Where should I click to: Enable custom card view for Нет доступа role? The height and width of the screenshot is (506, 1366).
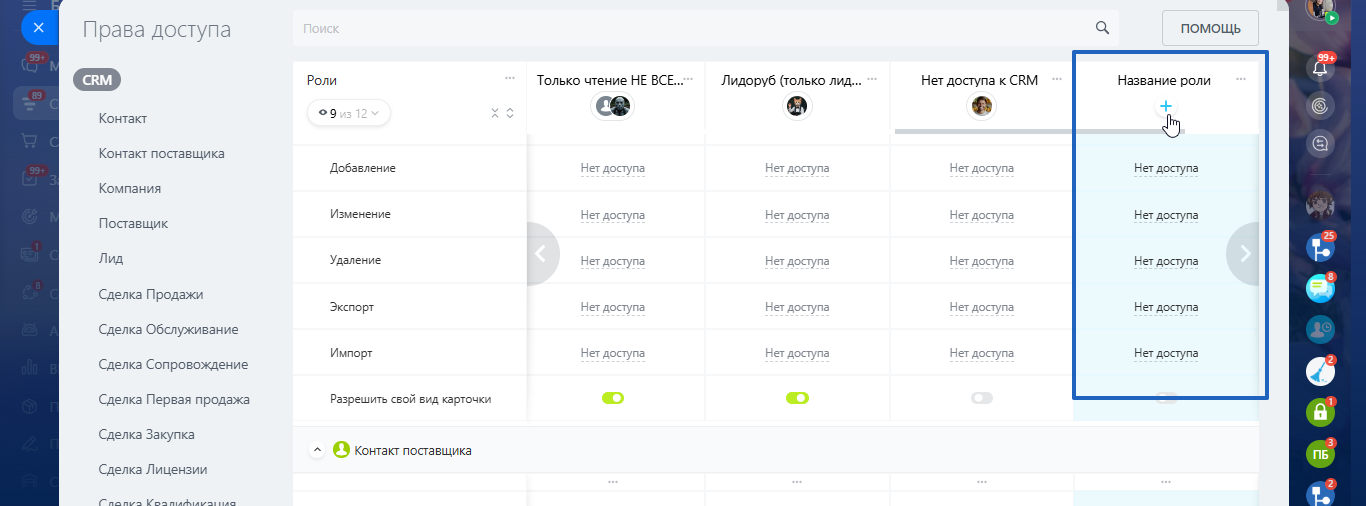(x=981, y=398)
